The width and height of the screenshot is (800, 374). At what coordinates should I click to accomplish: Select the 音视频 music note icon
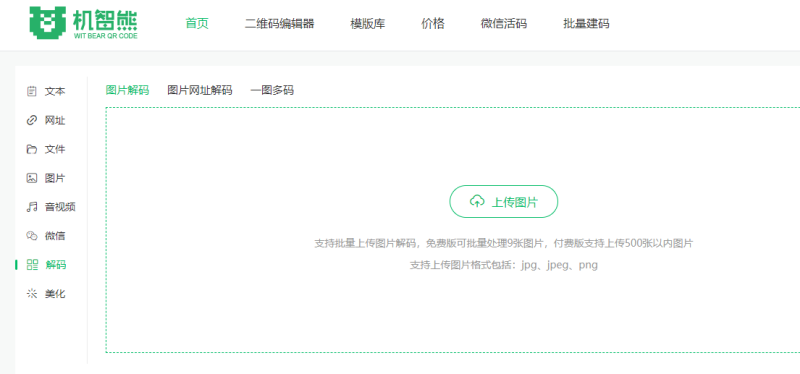point(32,207)
